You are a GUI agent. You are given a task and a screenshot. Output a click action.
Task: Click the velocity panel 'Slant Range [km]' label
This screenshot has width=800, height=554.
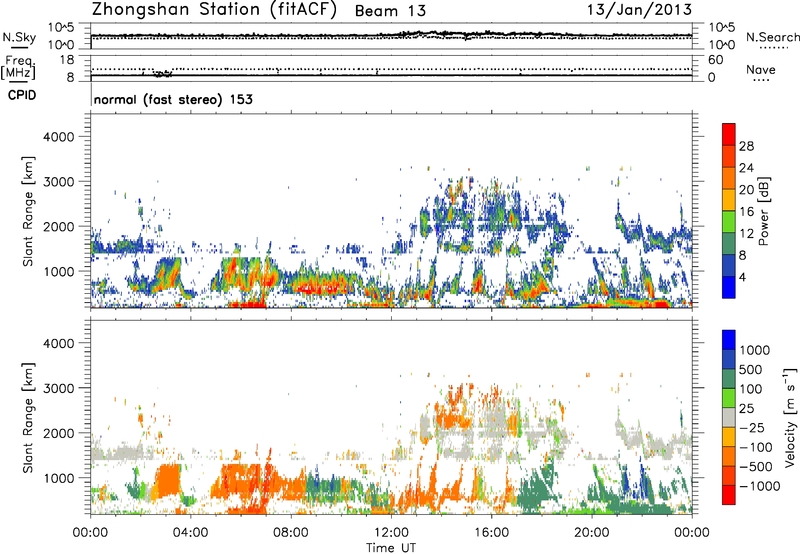tap(28, 418)
